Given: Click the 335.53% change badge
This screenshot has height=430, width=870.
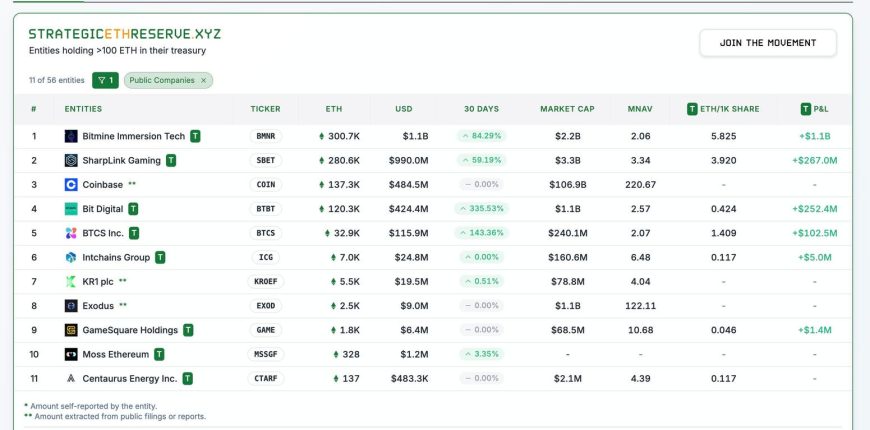Looking at the screenshot, I should [481, 209].
